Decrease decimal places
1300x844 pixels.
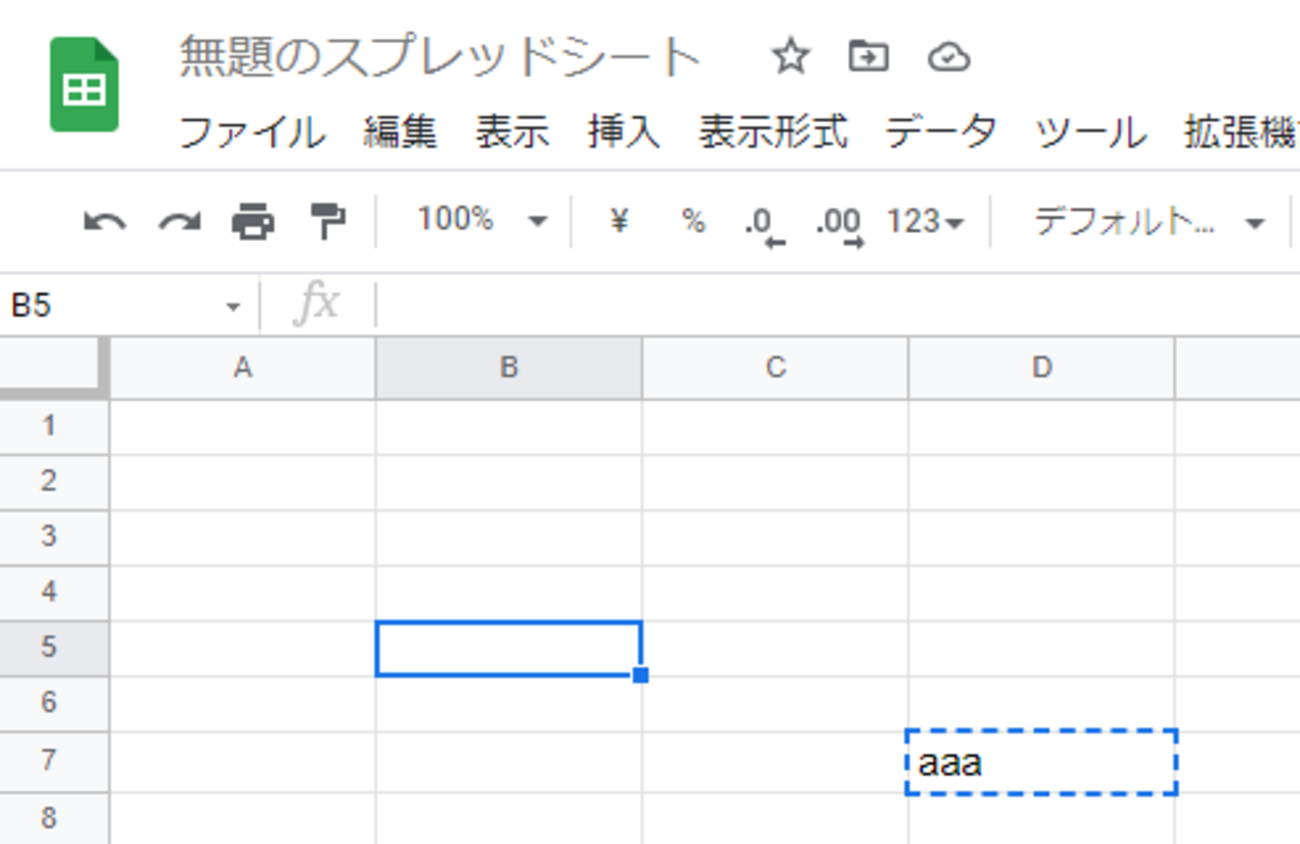[x=763, y=223]
